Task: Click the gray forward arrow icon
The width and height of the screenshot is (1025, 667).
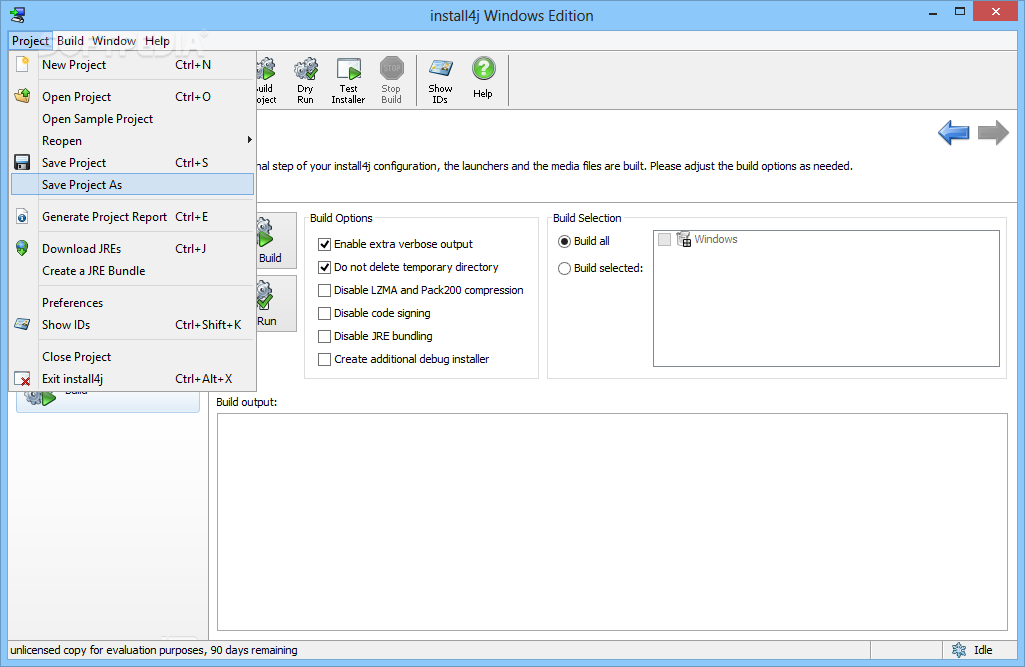Action: coord(993,133)
